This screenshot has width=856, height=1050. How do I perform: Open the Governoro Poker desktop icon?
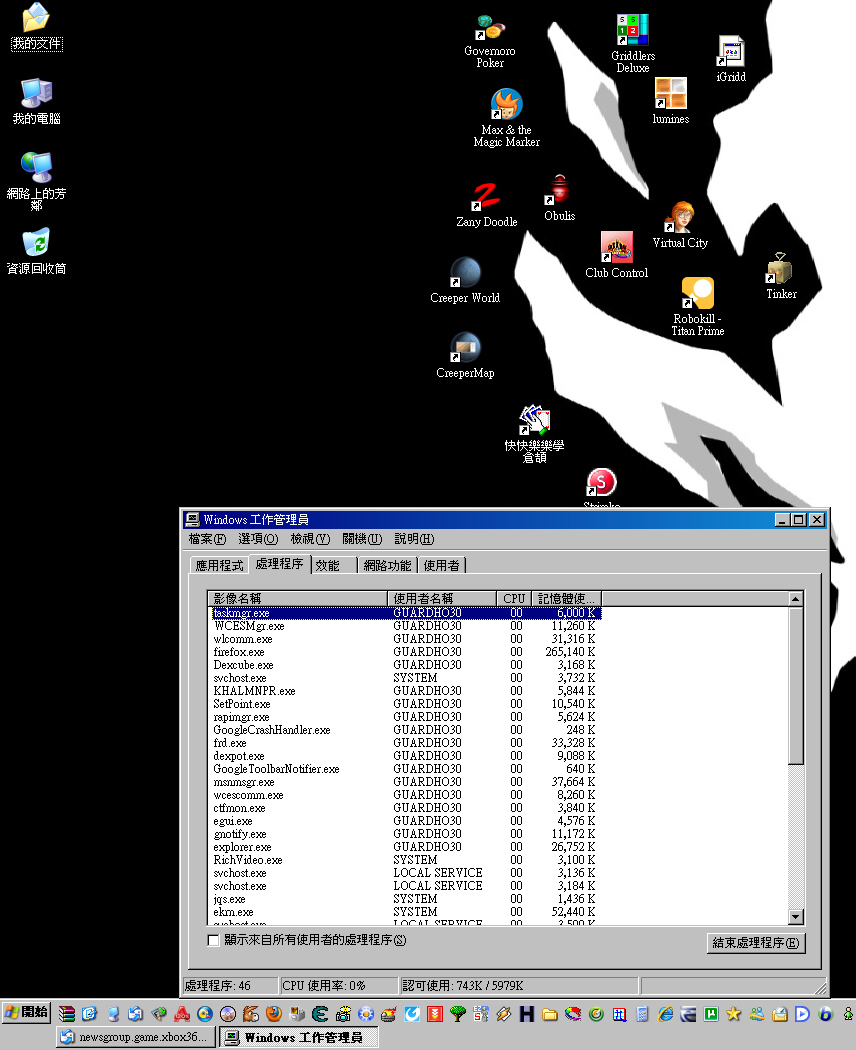coord(489,29)
